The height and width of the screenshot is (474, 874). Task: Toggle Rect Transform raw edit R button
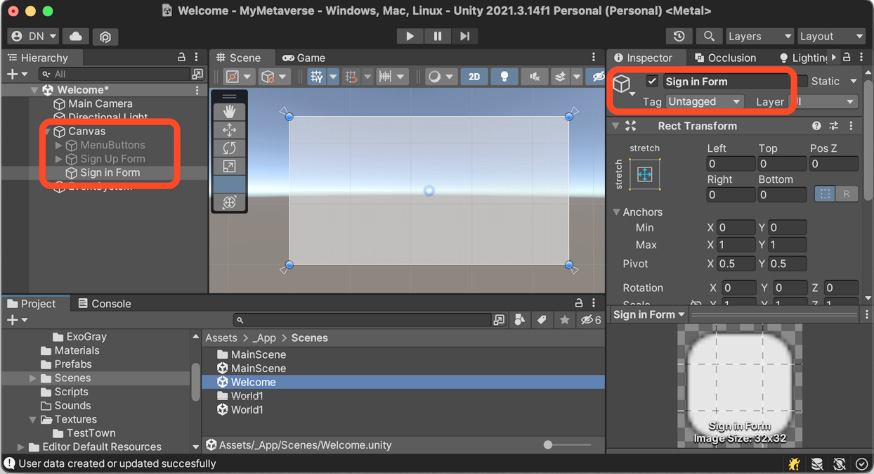847,194
